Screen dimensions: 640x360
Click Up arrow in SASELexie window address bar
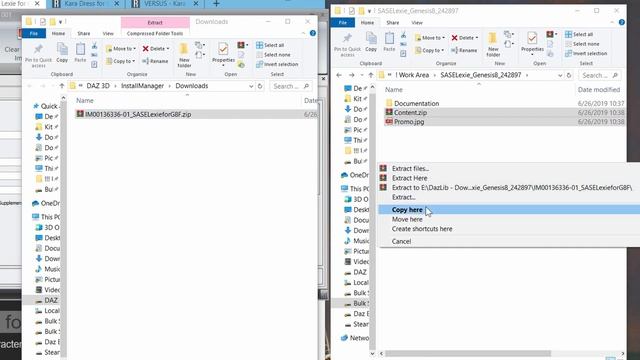pyautogui.click(x=371, y=76)
